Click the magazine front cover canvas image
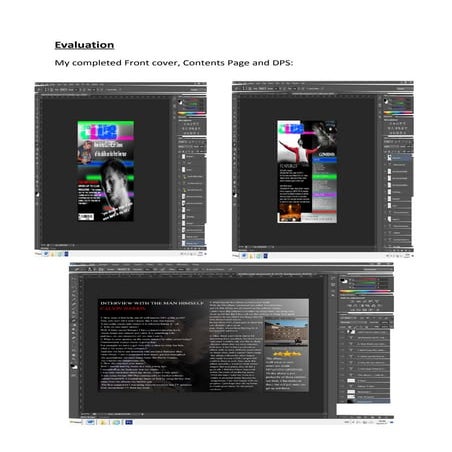Image resolution: width=452 pixels, height=452 pixels. tap(106, 171)
